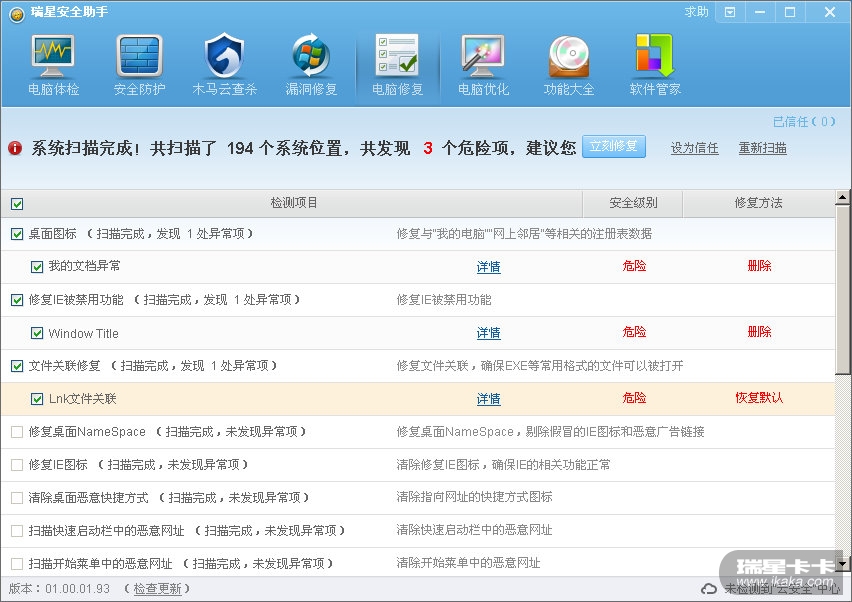Check the 修复桌面NameSpace checkbox
Screen dimensions: 852x602
17,432
